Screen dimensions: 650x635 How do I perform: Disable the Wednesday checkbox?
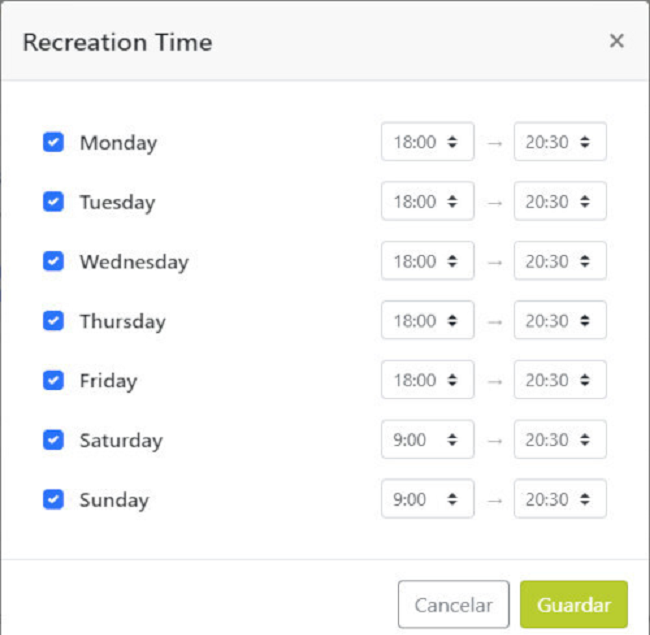53,261
